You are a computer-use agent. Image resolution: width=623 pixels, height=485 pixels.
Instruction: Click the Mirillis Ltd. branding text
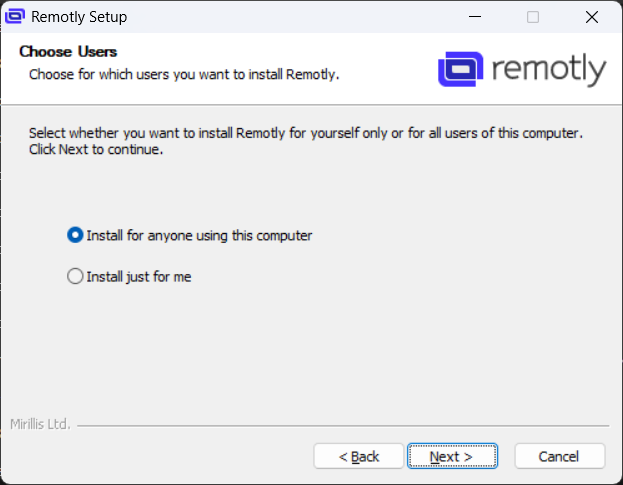(x=40, y=424)
